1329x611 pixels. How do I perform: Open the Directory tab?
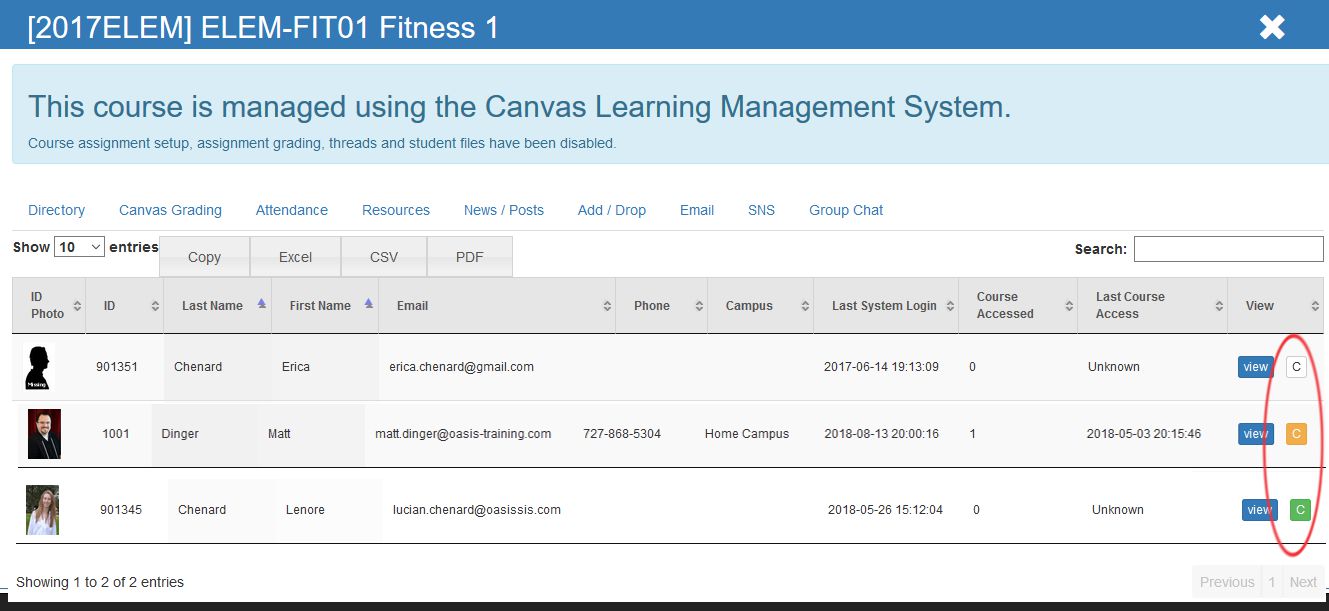point(57,210)
